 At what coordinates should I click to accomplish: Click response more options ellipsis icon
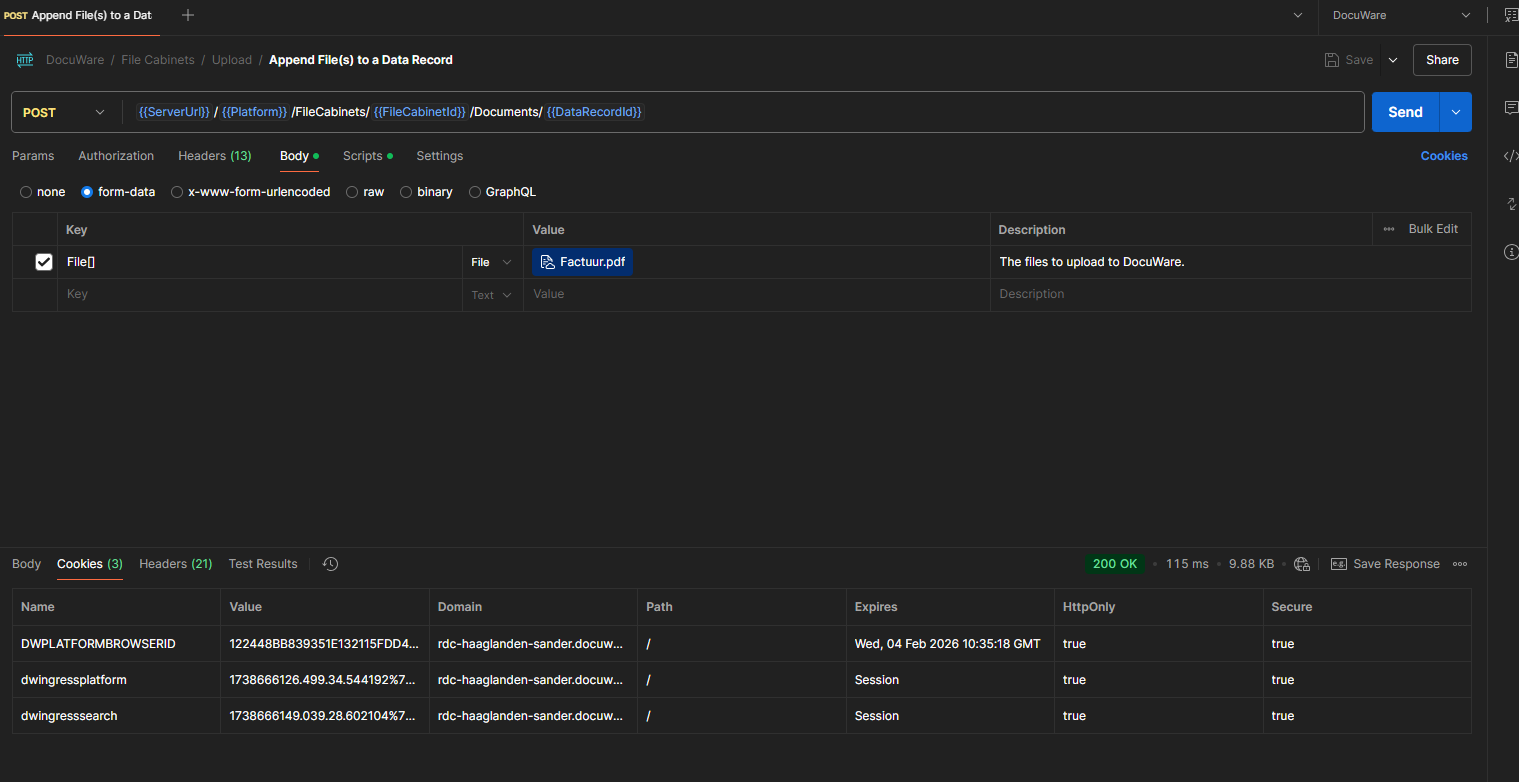point(1460,564)
